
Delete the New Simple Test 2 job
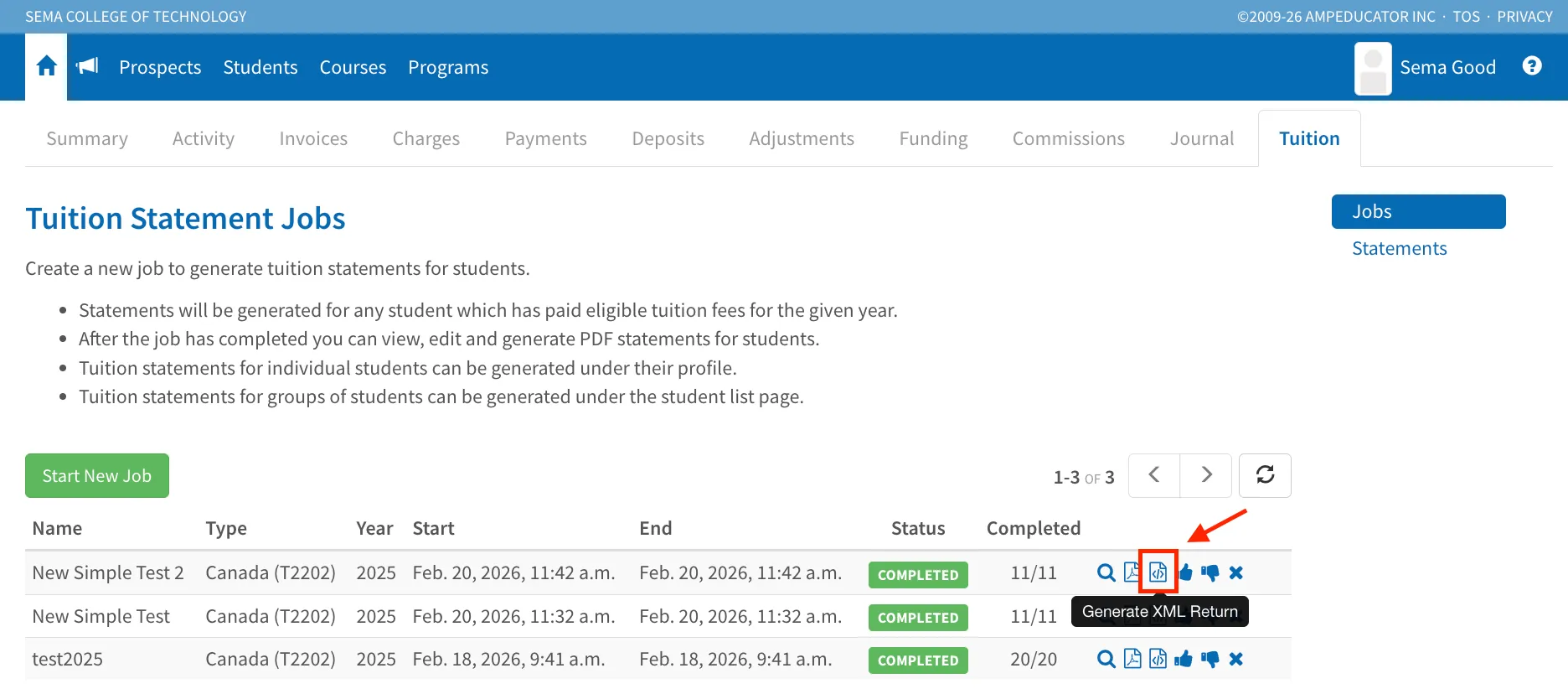pyautogui.click(x=1235, y=573)
